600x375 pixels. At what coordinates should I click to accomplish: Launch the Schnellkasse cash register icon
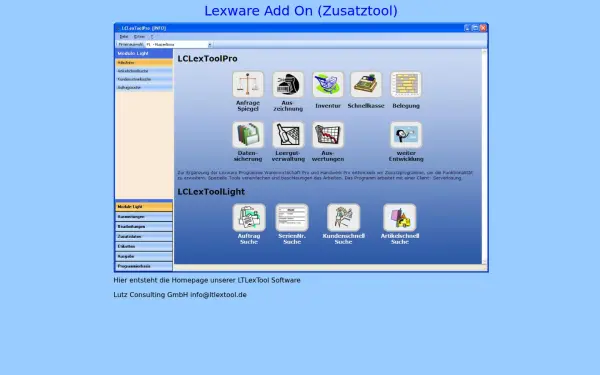pyautogui.click(x=366, y=84)
